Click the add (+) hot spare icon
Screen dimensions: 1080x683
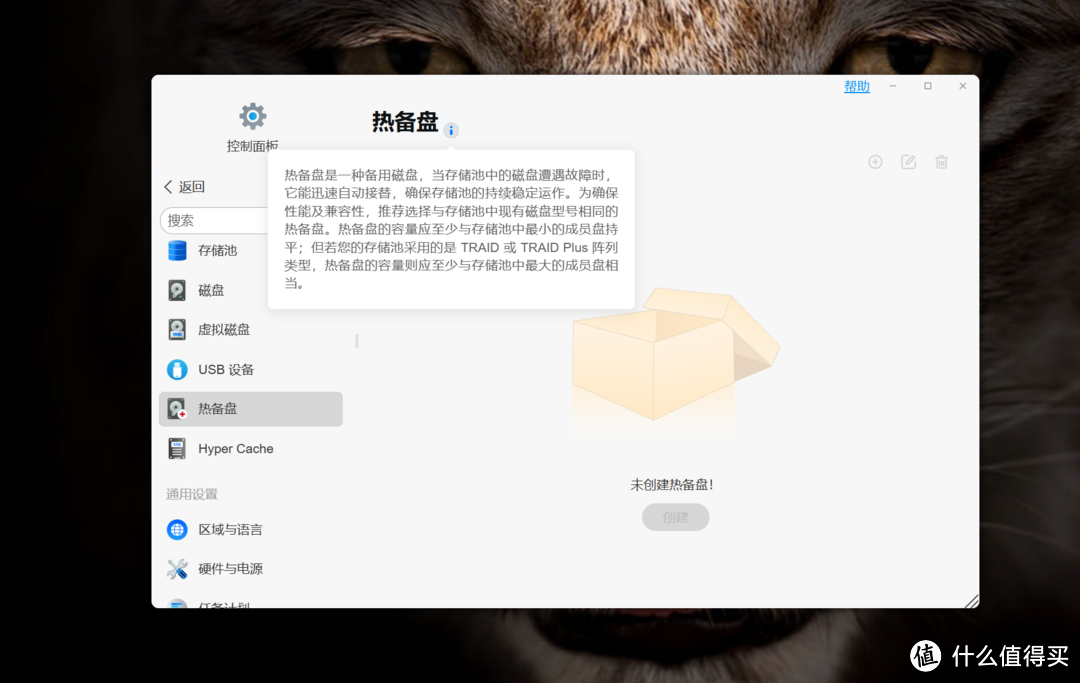click(875, 161)
